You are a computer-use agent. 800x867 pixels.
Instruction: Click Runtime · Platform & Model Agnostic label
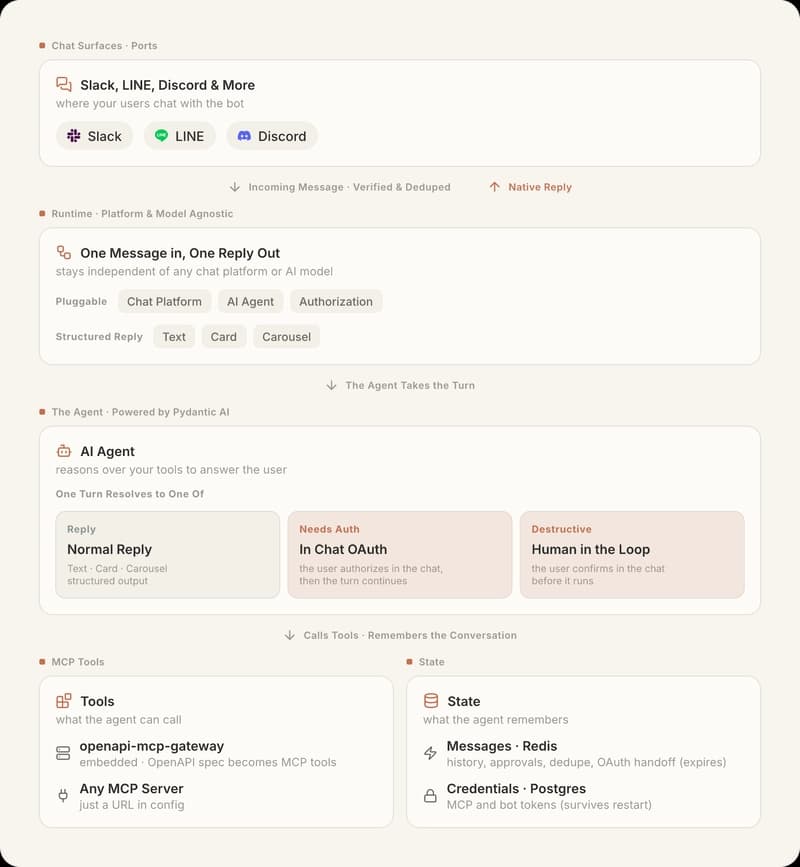click(142, 213)
